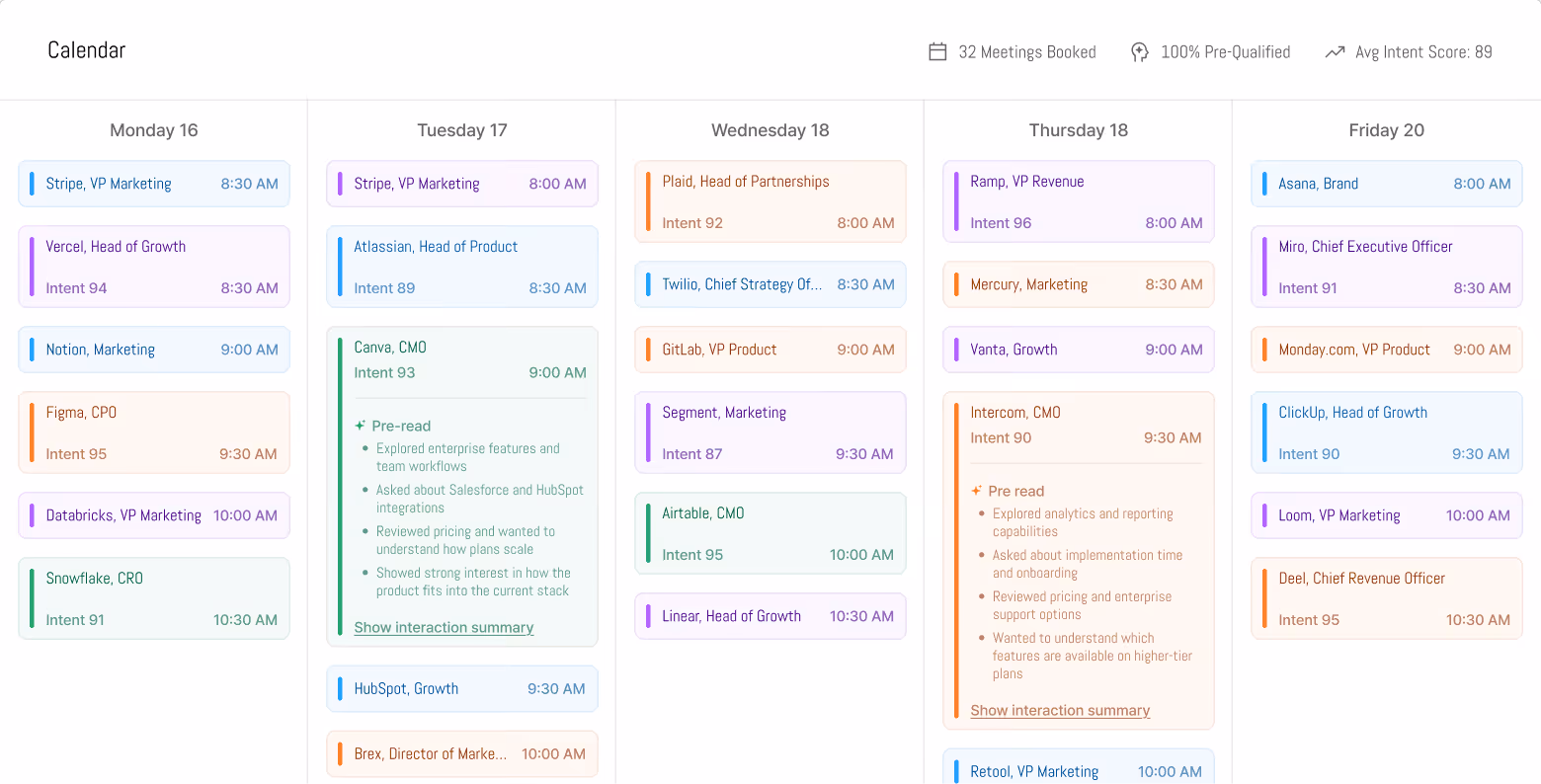1541x784 pixels.
Task: Open Show interaction summary under Intercom
Action: [1060, 710]
